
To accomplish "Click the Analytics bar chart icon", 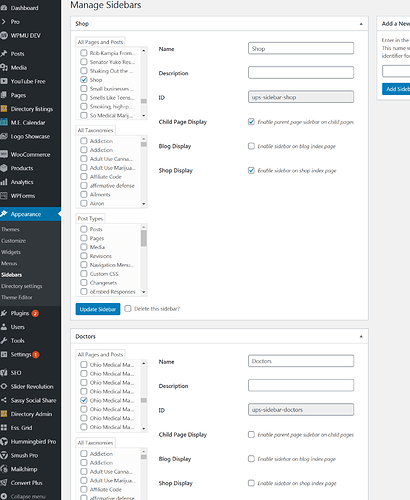I will [x=4, y=182].
